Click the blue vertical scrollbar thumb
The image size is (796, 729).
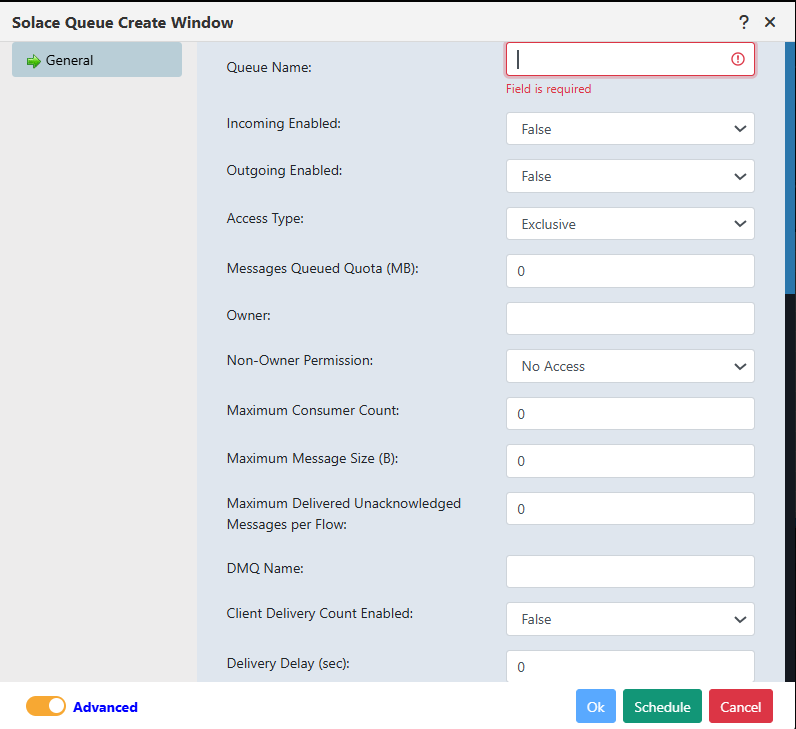[x=790, y=168]
